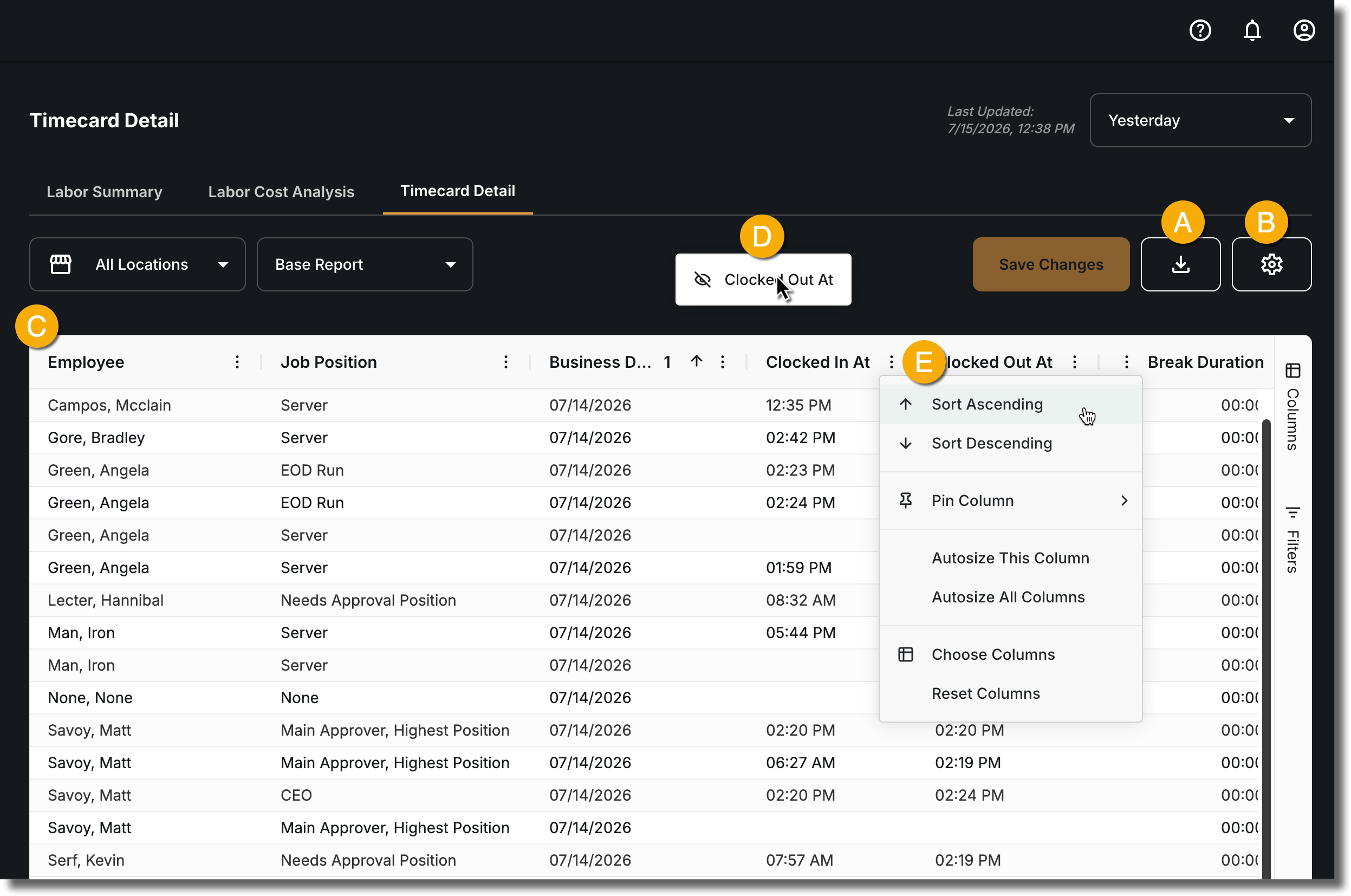Open the user account profile icon
This screenshot has width=1351, height=896.
(x=1303, y=30)
